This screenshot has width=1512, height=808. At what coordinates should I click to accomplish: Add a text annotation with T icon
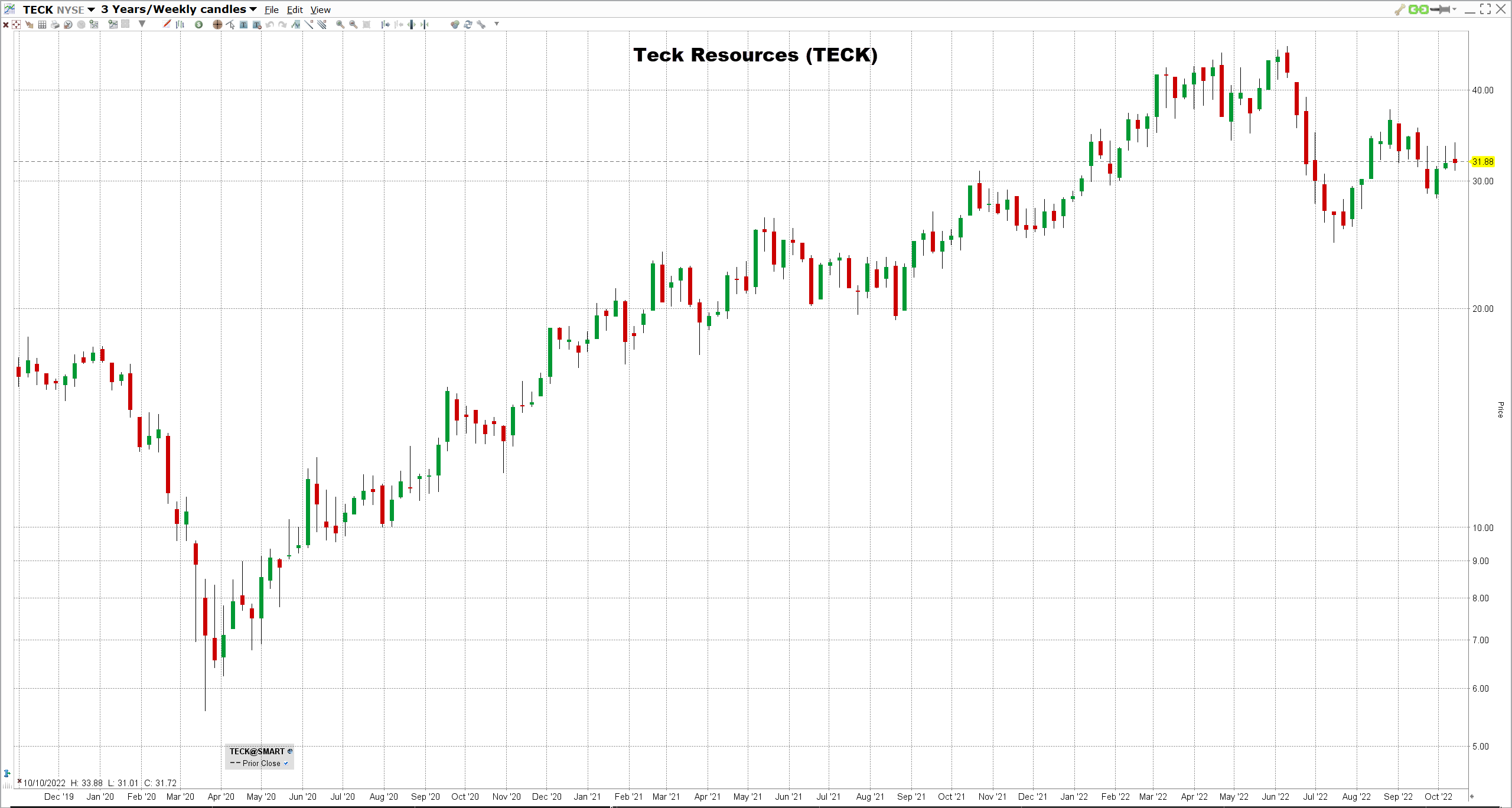click(x=243, y=24)
